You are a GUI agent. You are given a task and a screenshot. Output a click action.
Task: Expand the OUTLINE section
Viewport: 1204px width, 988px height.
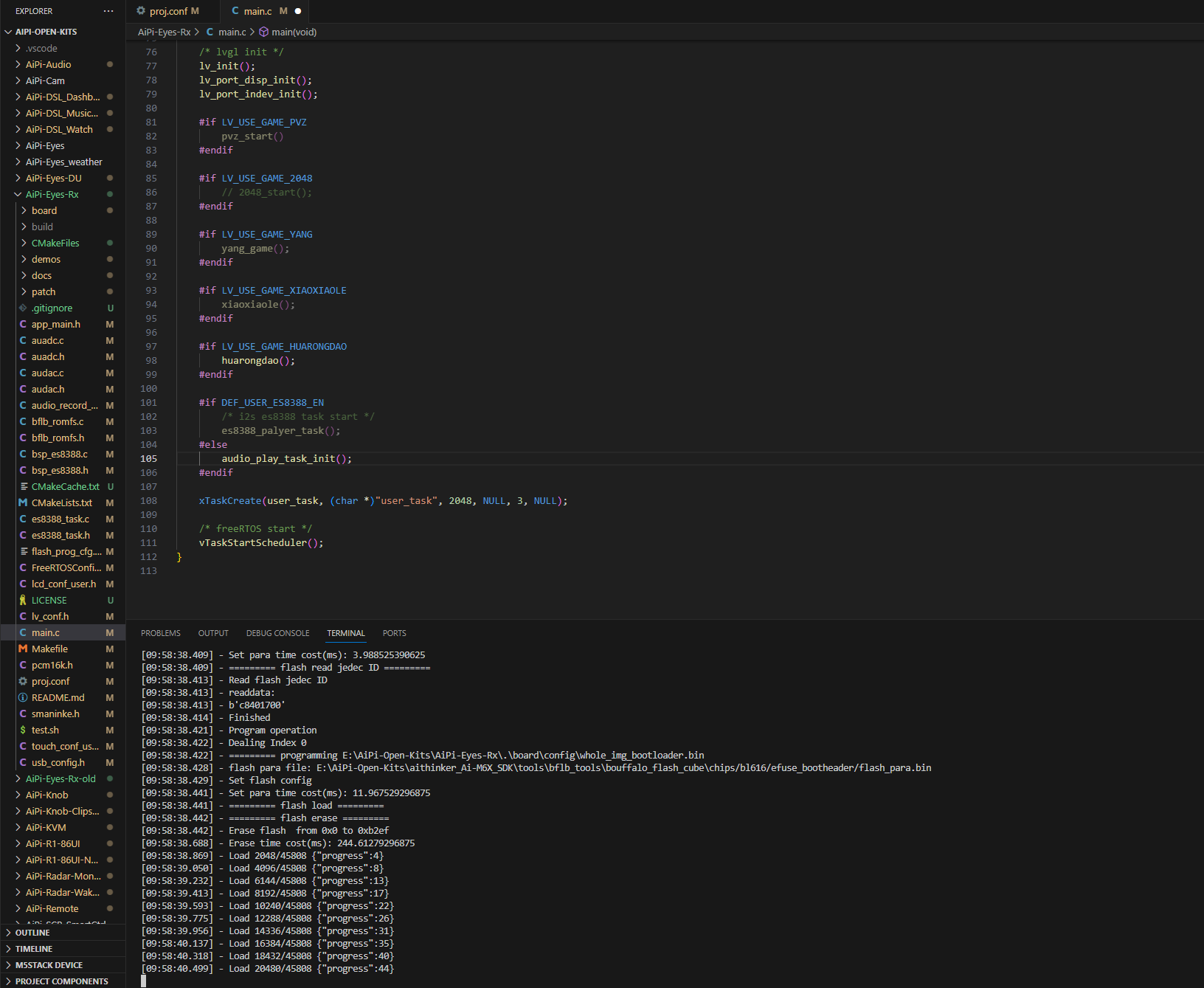8,933
